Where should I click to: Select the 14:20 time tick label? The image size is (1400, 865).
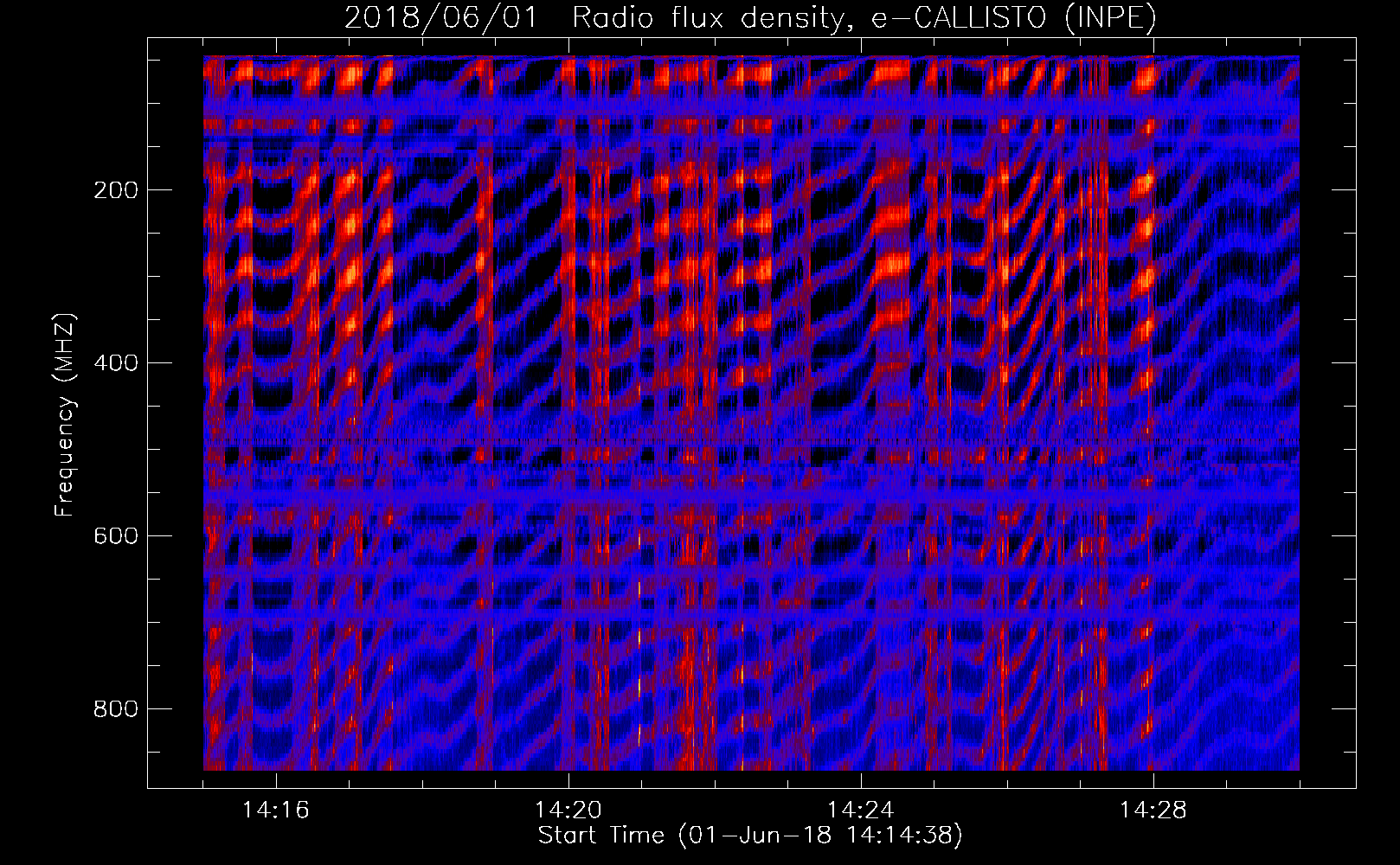coord(568,811)
